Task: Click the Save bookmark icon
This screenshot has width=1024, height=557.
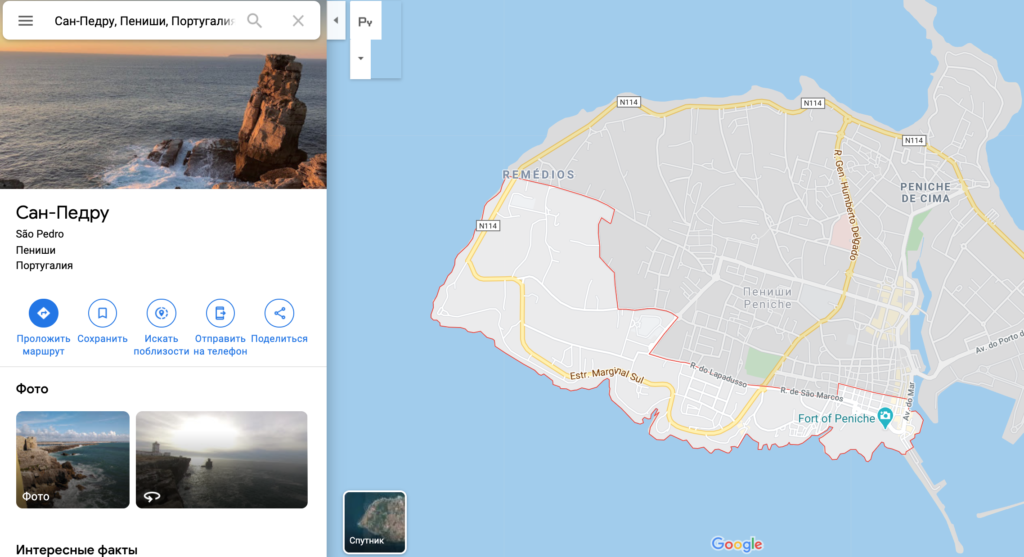Action: [x=102, y=313]
